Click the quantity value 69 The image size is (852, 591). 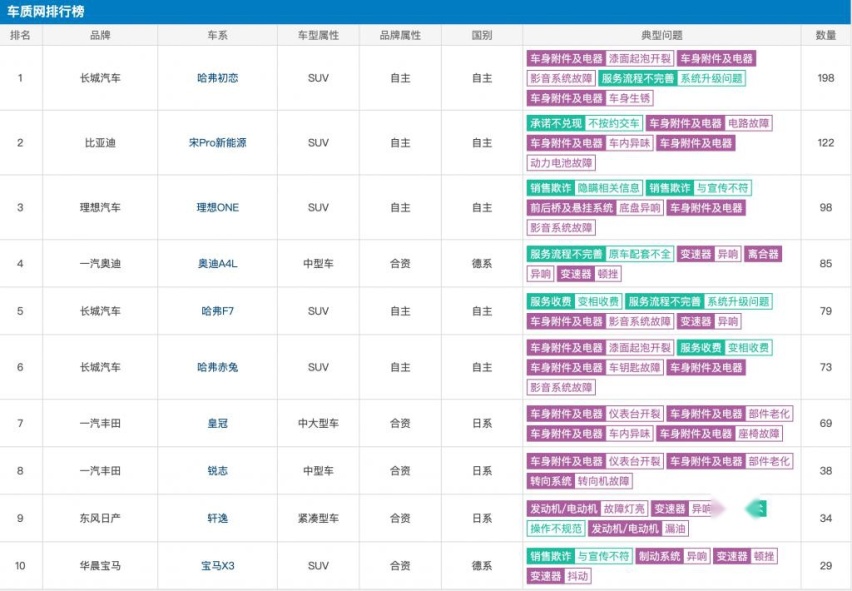coord(825,423)
